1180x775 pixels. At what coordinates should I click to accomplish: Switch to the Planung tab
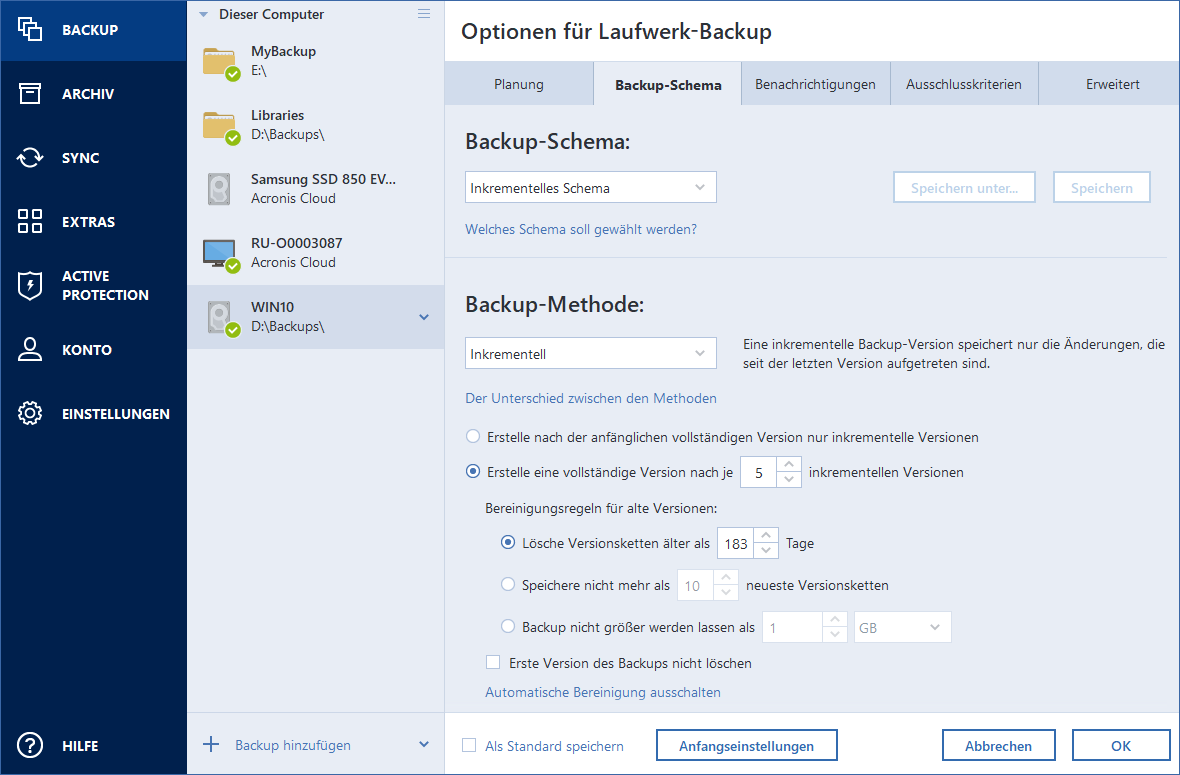(519, 84)
